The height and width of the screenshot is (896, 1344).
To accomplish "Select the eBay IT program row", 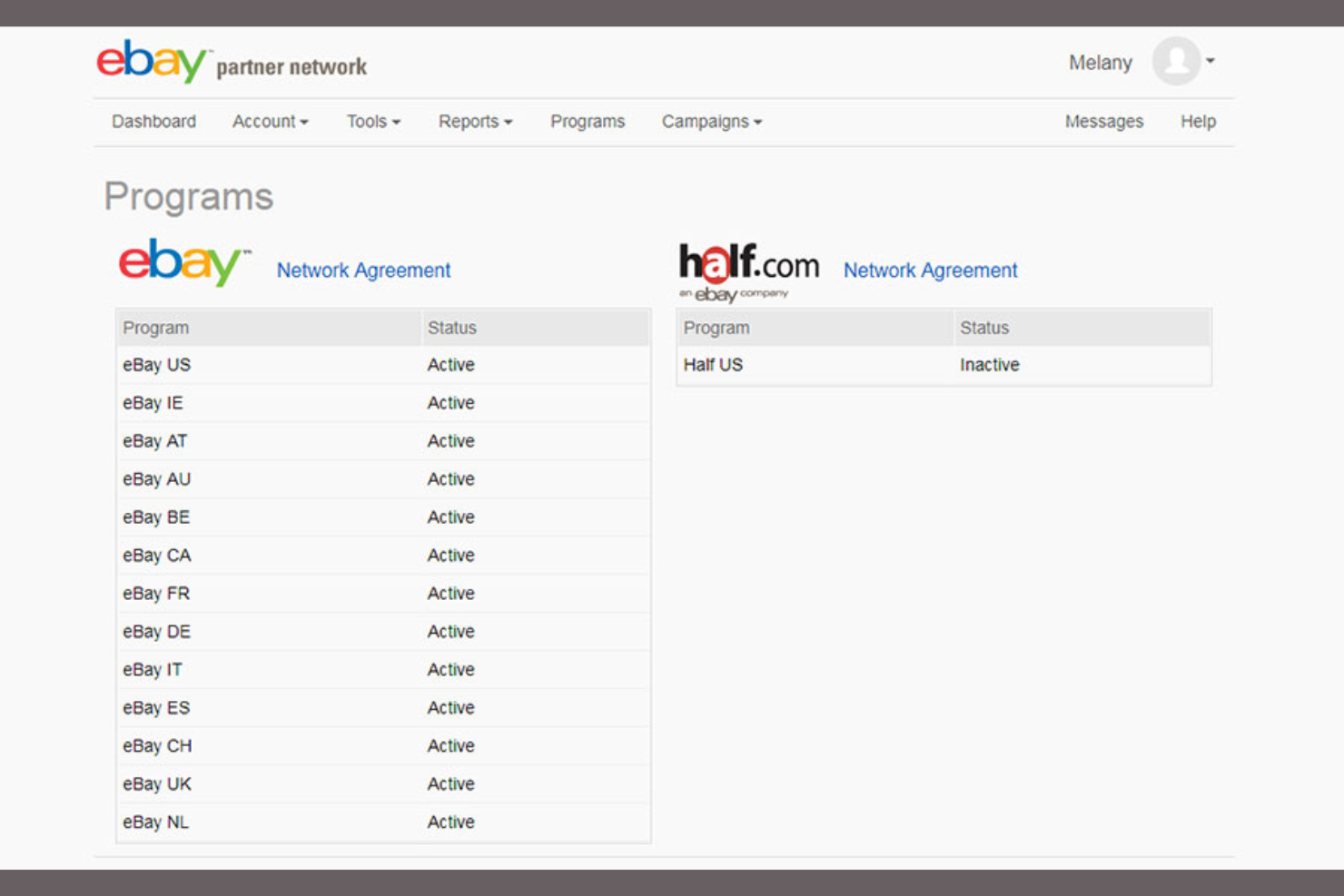I will (x=383, y=670).
